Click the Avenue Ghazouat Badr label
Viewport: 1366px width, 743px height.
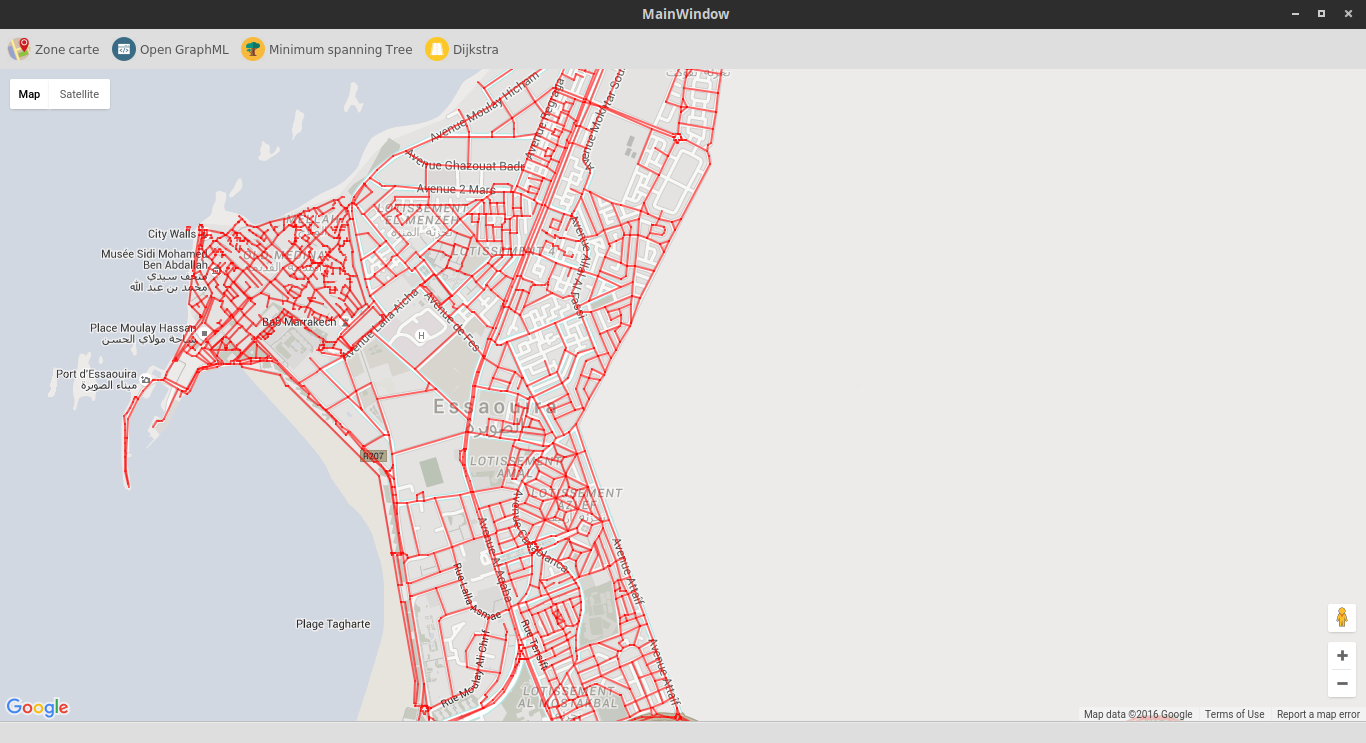(x=465, y=160)
